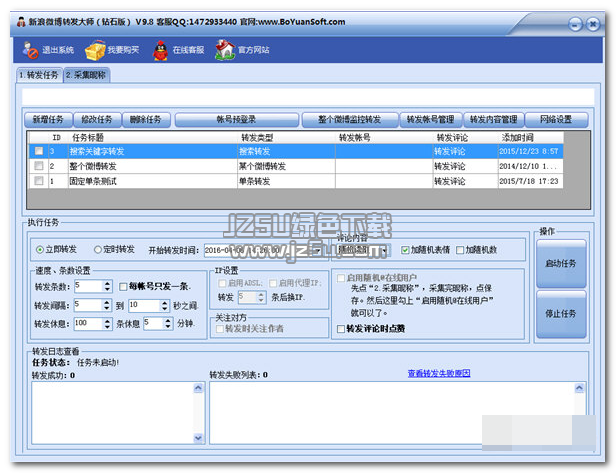
Task: Click the 转发成功 log list box
Action: (x=118, y=413)
